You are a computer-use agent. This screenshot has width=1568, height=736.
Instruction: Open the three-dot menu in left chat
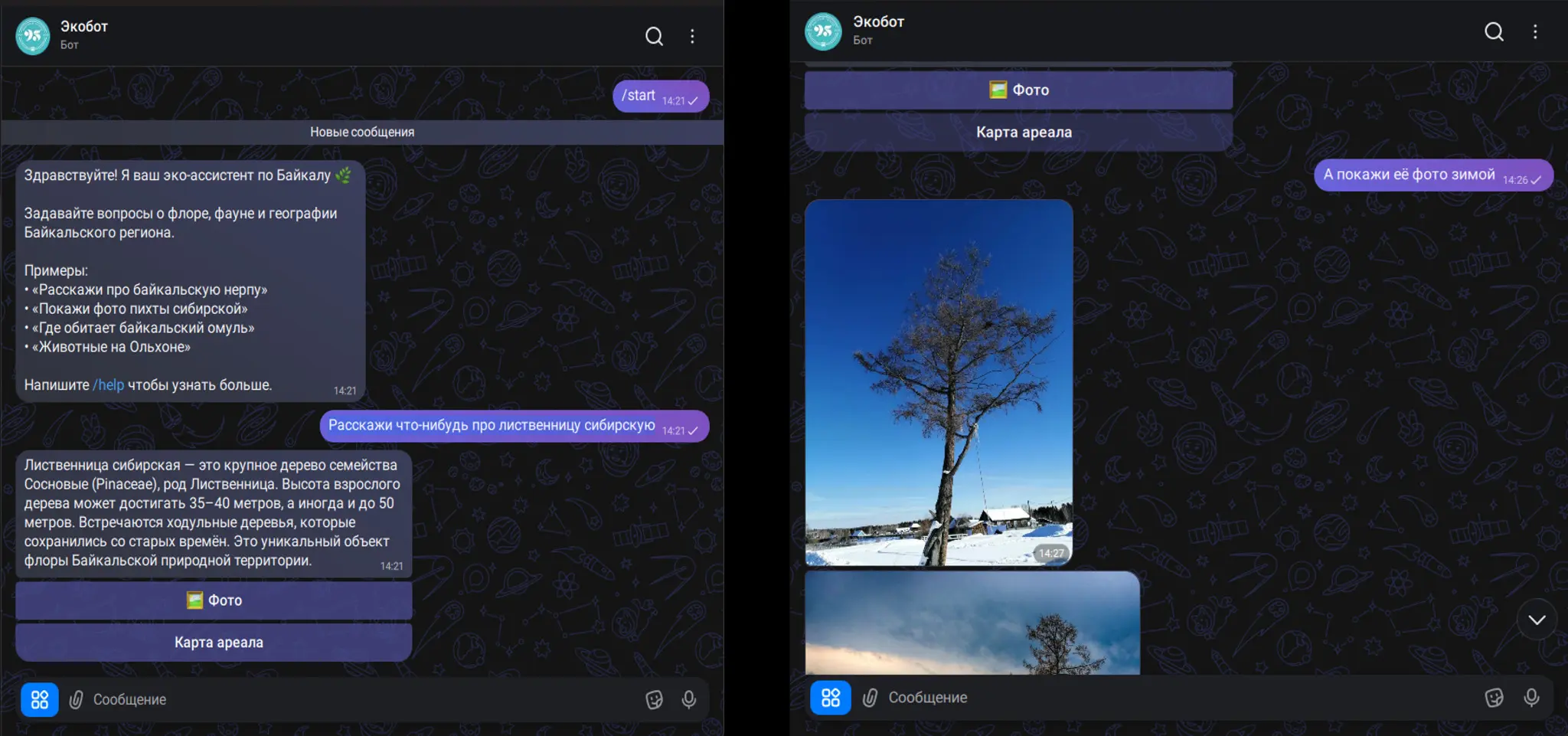[692, 36]
